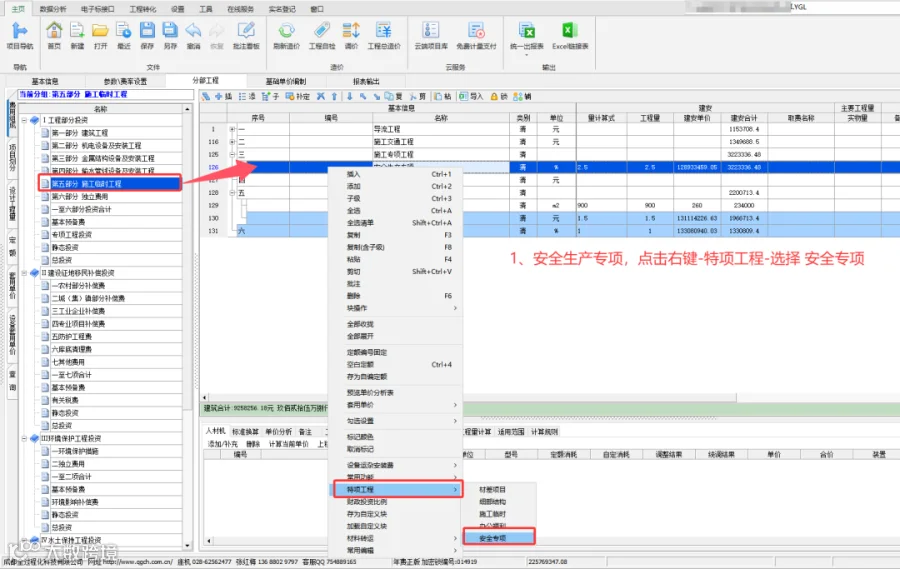
Task: Click the 粘 paste toolbar icon
Action: [x=443, y=96]
